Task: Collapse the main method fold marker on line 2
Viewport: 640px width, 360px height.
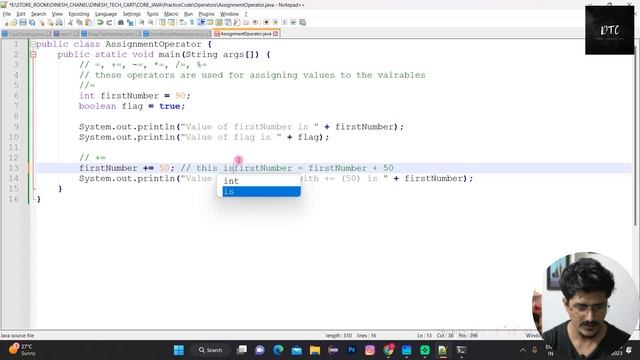Action: (33, 54)
